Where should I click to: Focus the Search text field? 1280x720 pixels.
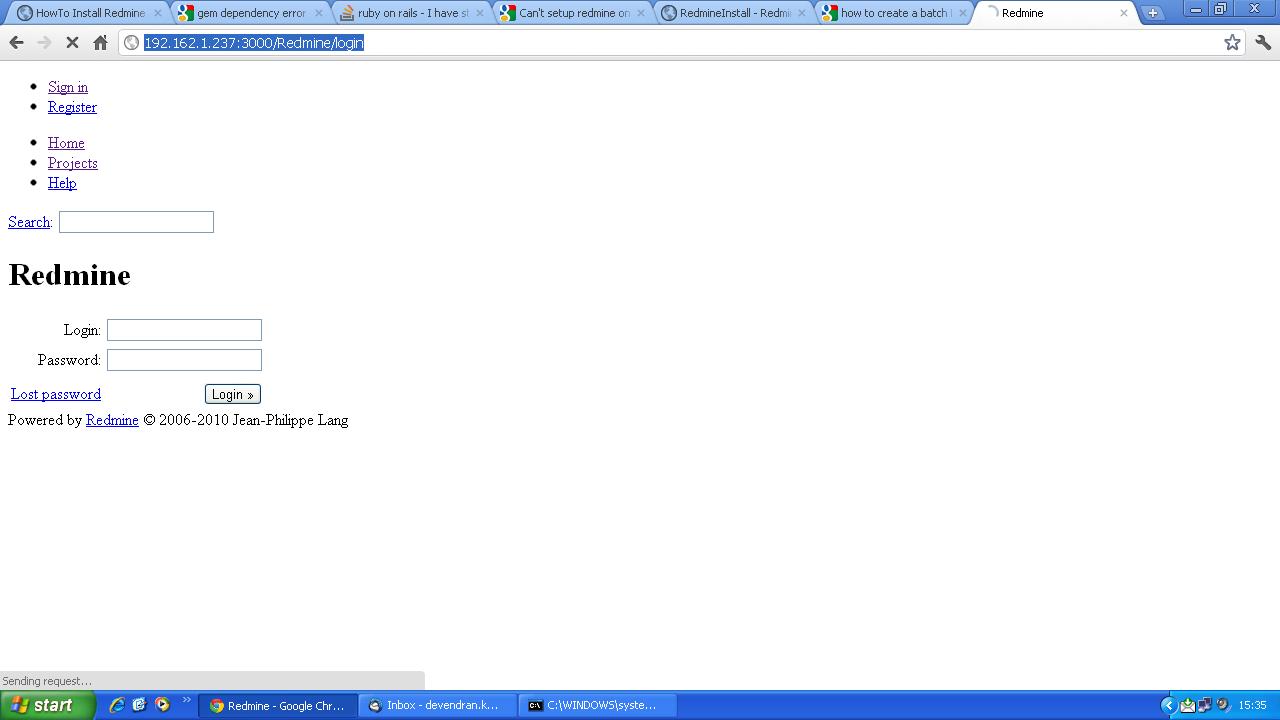coord(136,222)
